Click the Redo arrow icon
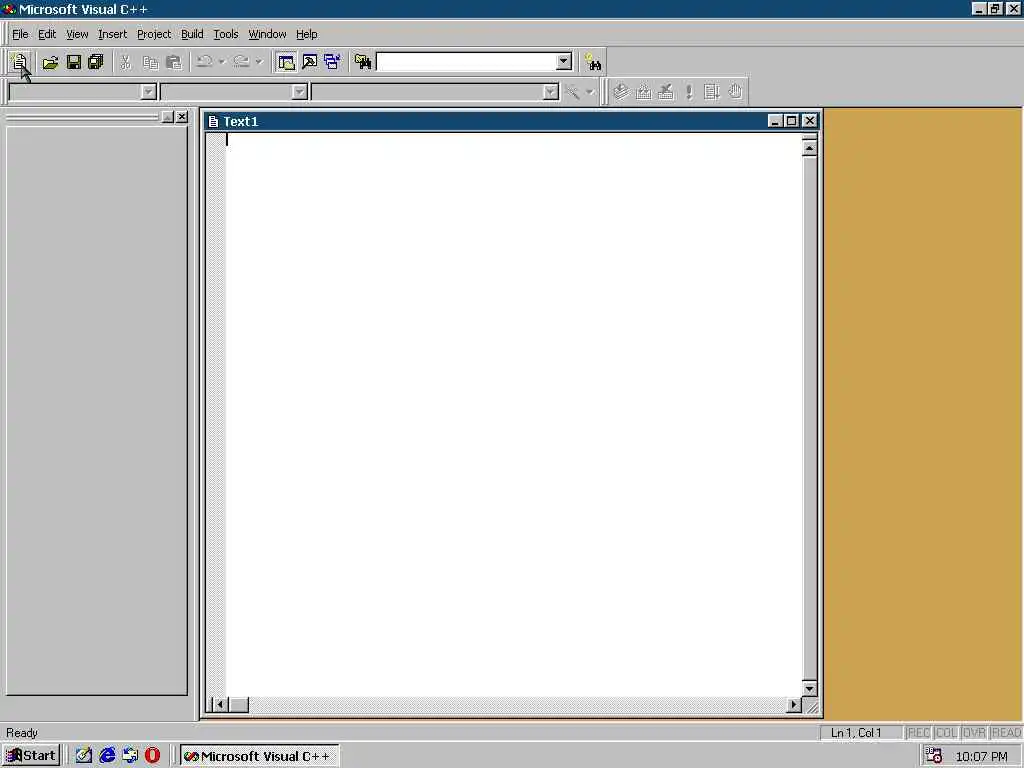The image size is (1024, 768). (x=242, y=62)
